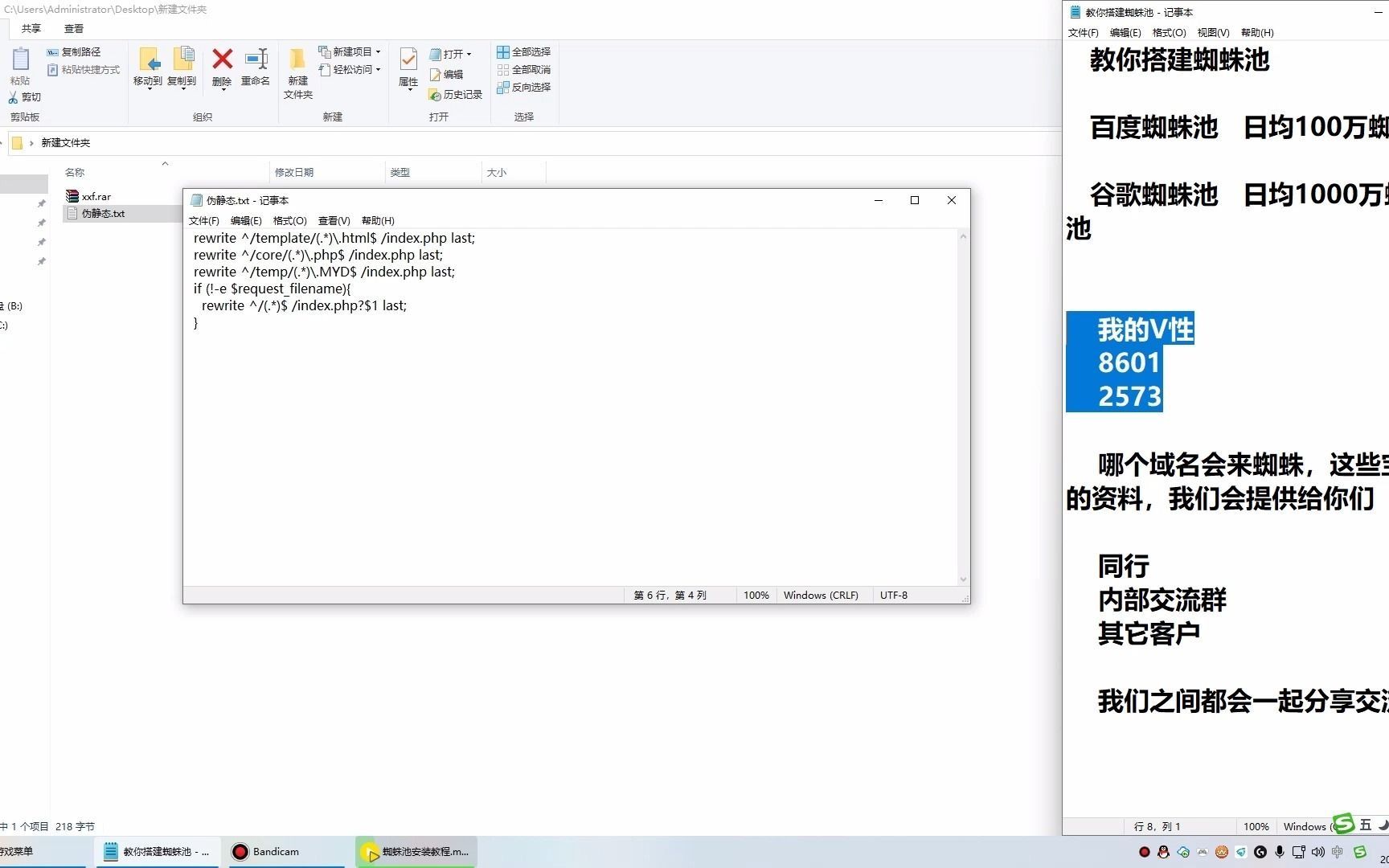This screenshot has width=1389, height=868.
Task: Open 视图(V) menu in 教你搭建蜘蛛池 Notepad
Action: point(1213,33)
